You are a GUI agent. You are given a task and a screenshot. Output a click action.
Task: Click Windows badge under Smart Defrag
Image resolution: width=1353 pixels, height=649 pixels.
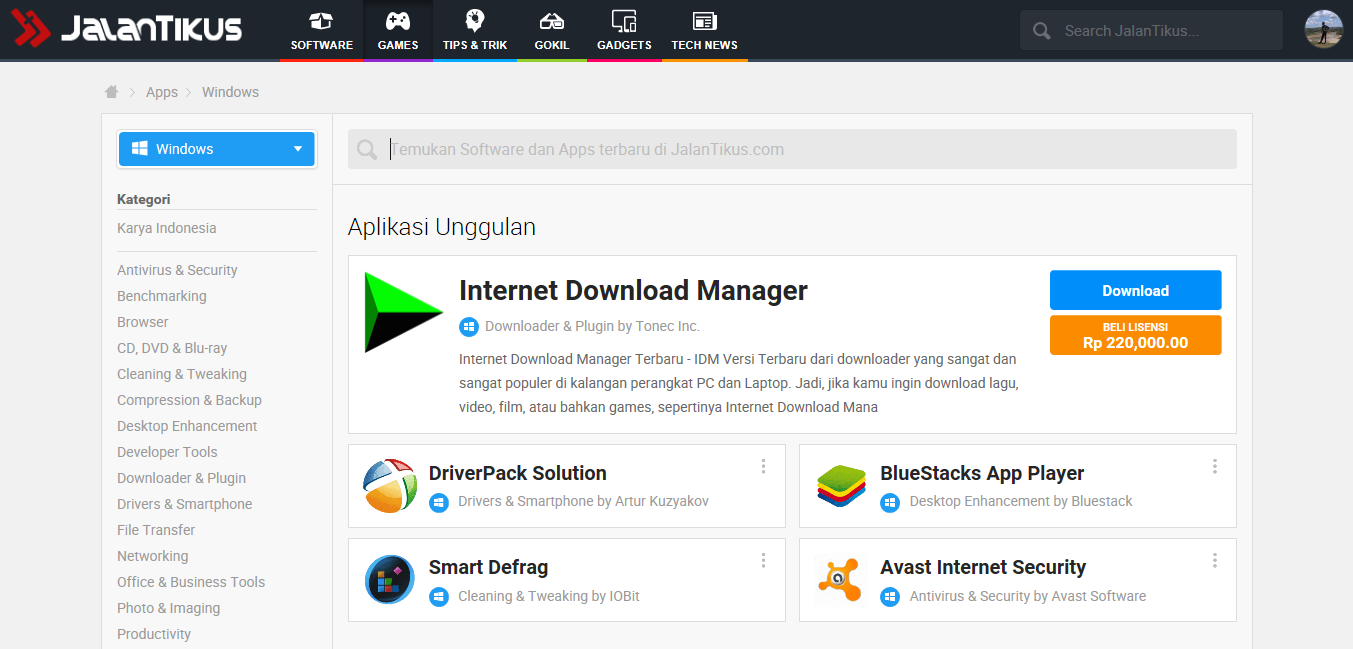(438, 597)
